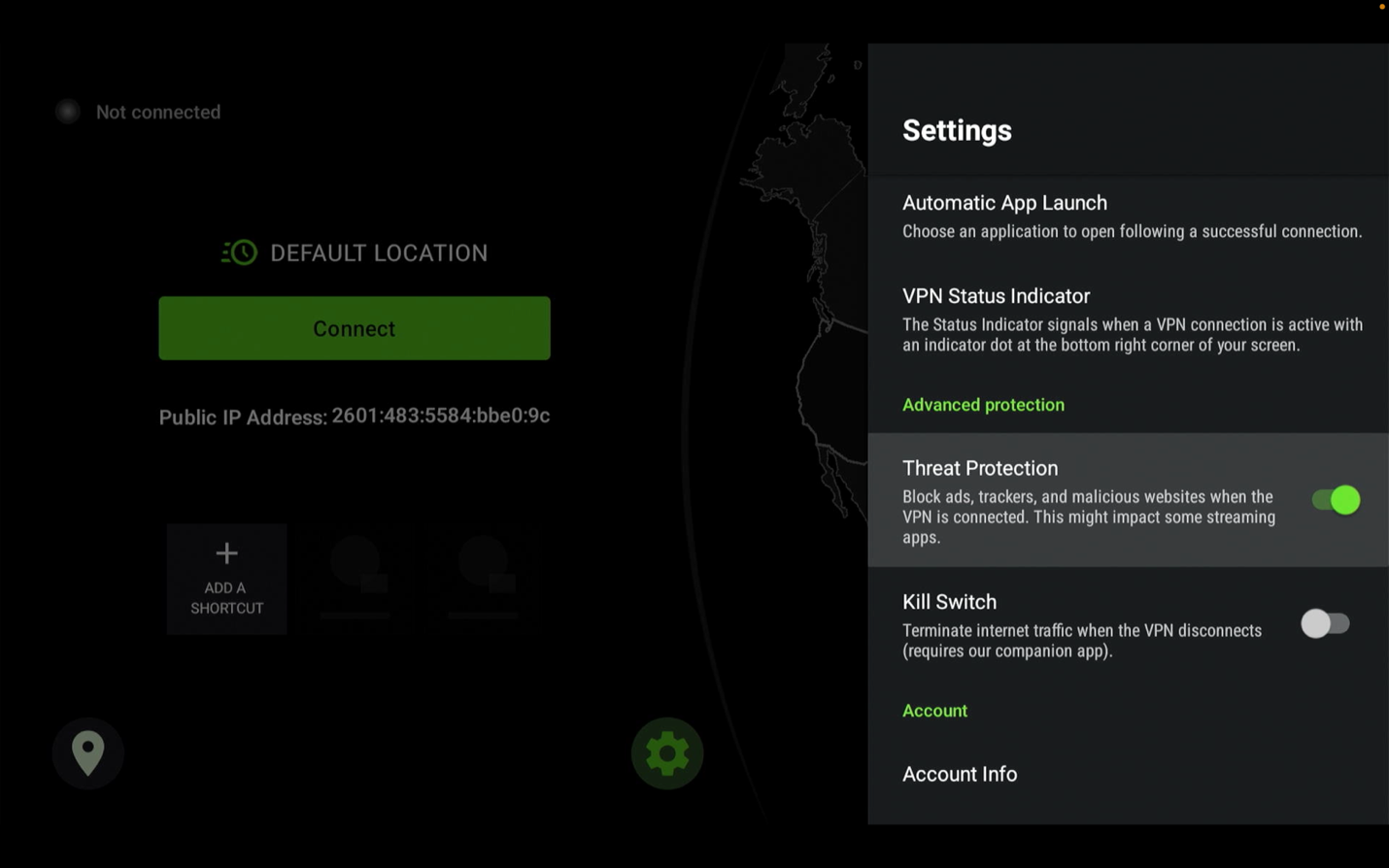Click the Account section header
The image size is (1389, 868).
click(x=934, y=711)
